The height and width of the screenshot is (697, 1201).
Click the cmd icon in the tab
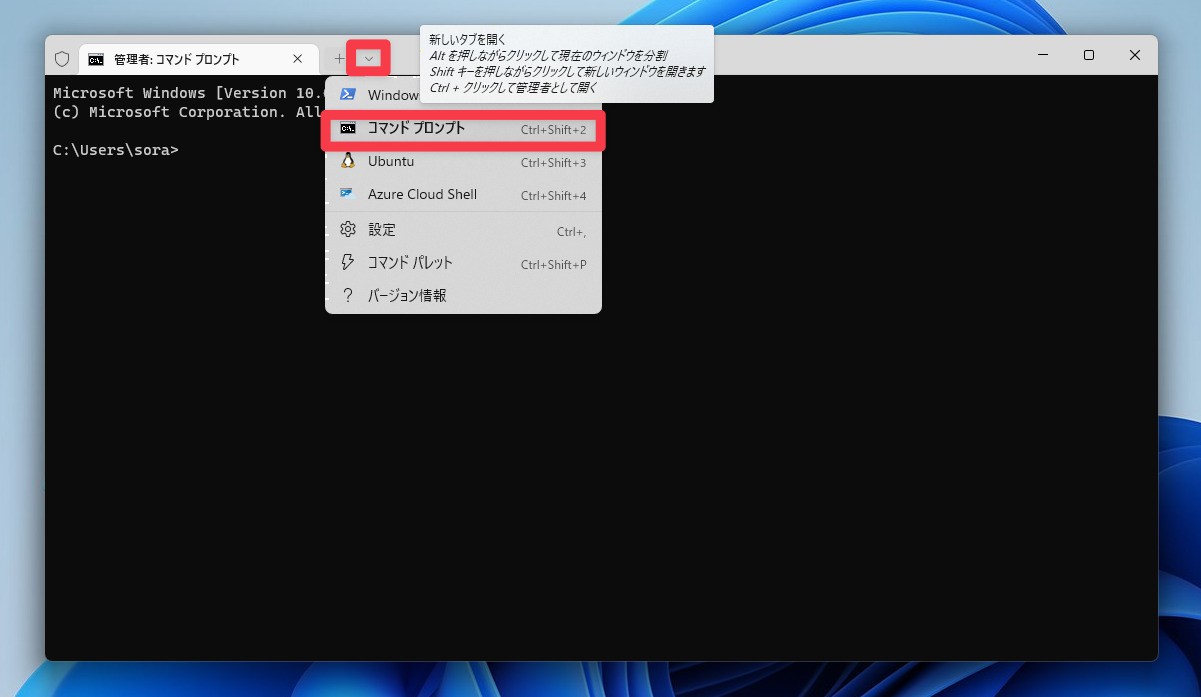pos(96,59)
